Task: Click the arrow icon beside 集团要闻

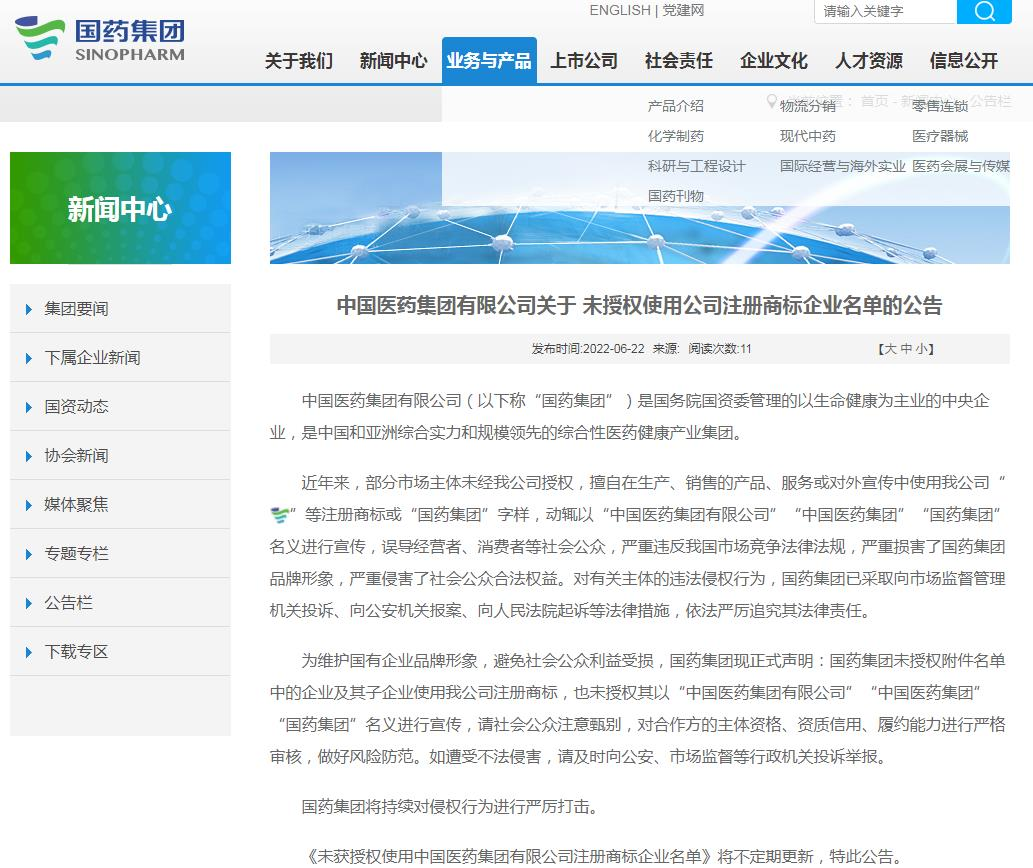Action: 28,310
